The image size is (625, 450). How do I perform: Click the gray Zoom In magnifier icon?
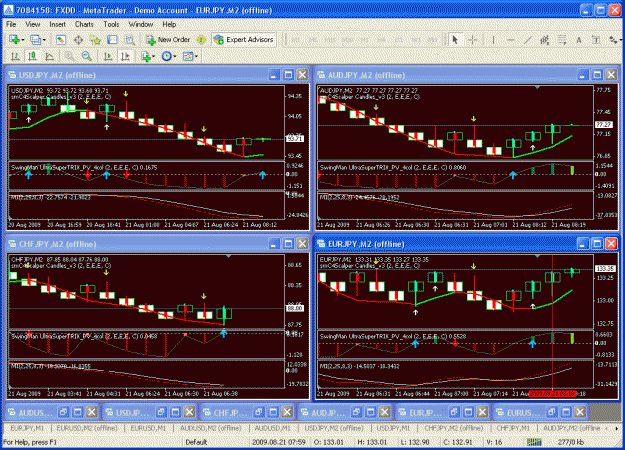pyautogui.click(x=69, y=56)
